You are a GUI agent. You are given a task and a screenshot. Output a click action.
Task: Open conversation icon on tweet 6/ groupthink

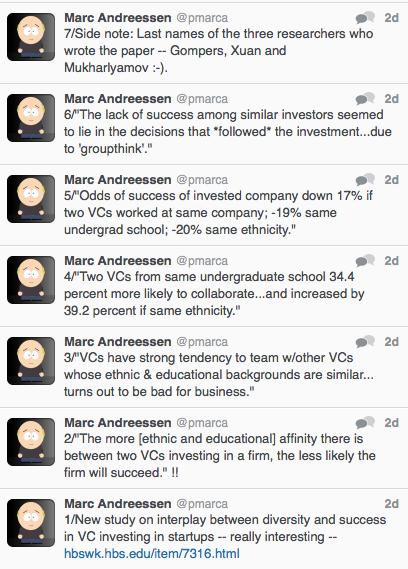pyautogui.click(x=365, y=98)
